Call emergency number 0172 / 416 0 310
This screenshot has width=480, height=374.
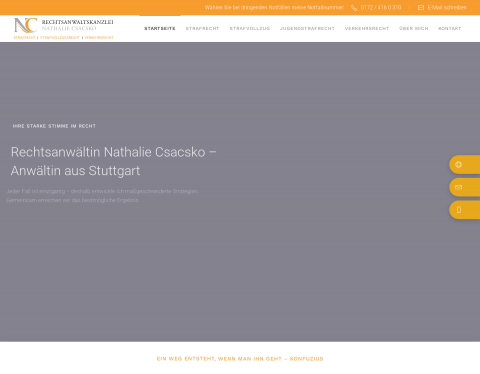pyautogui.click(x=381, y=8)
